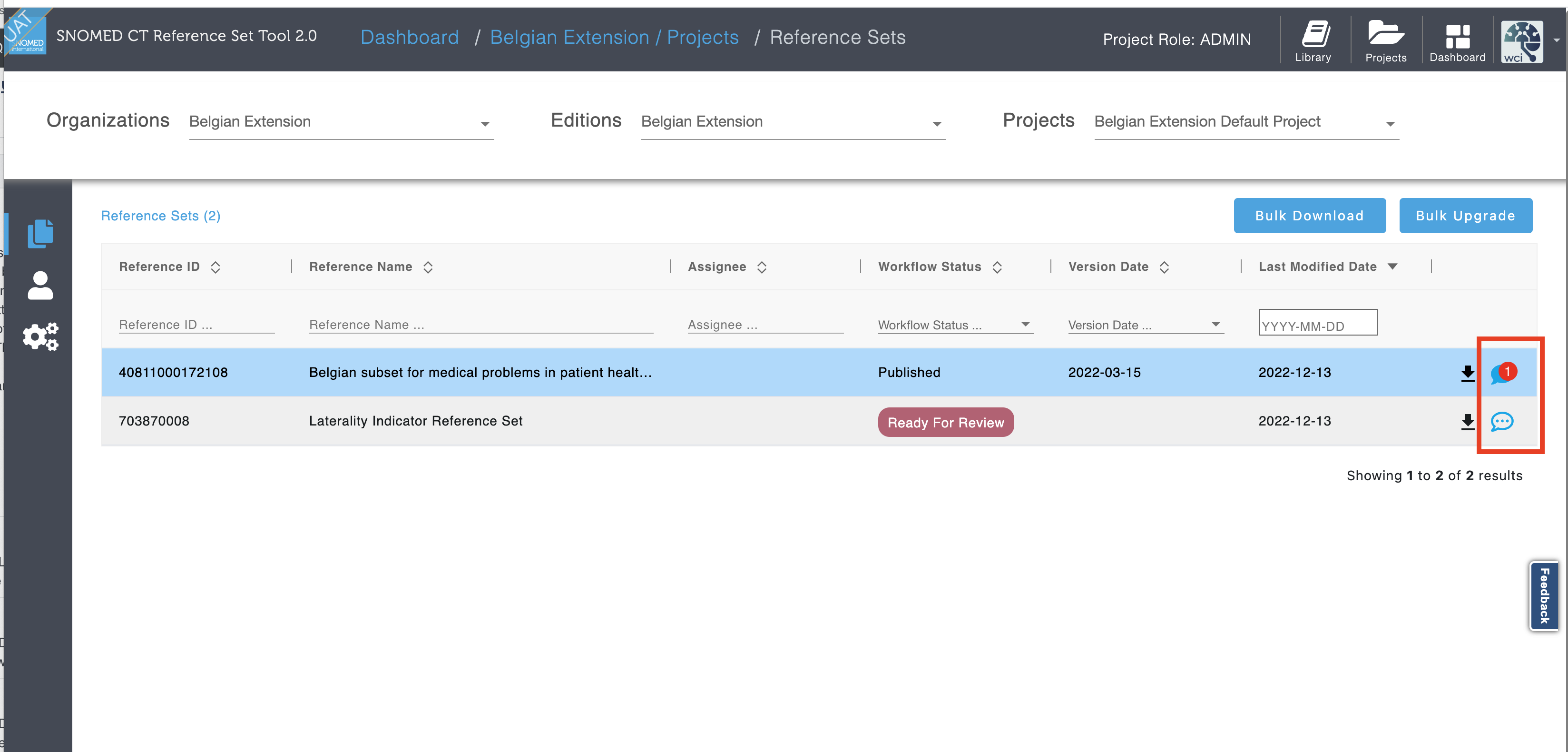The image size is (1568, 752).
Task: Sort by Assignee column
Action: pos(762,267)
